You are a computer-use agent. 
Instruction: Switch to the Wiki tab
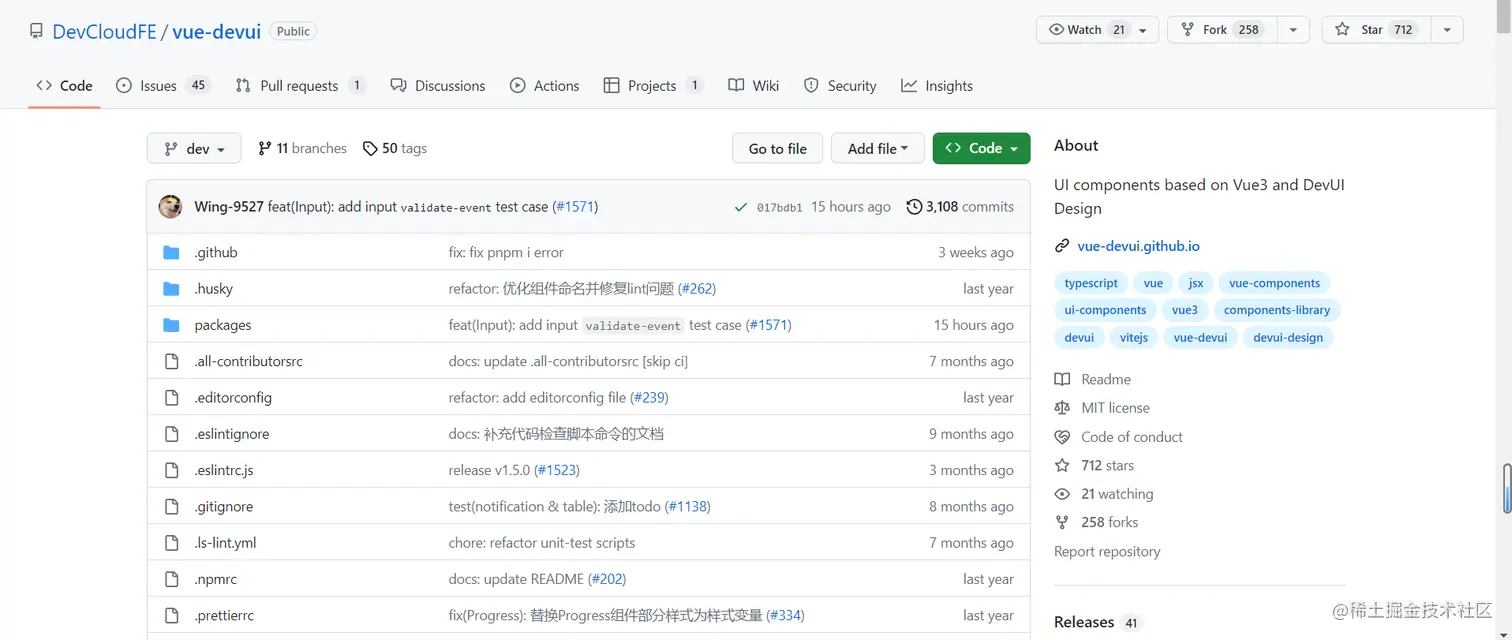754,86
